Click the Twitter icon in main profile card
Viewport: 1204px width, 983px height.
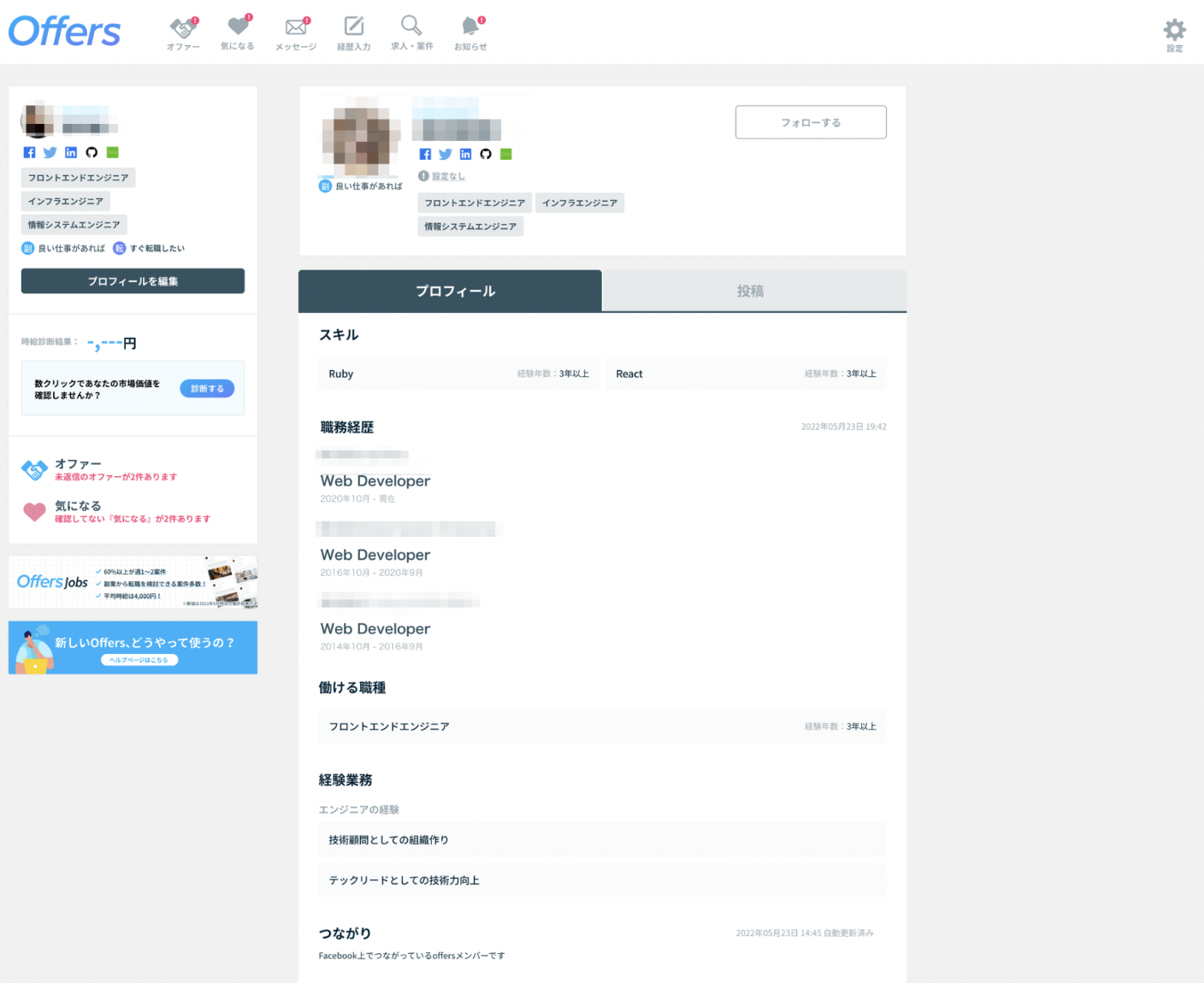(446, 154)
